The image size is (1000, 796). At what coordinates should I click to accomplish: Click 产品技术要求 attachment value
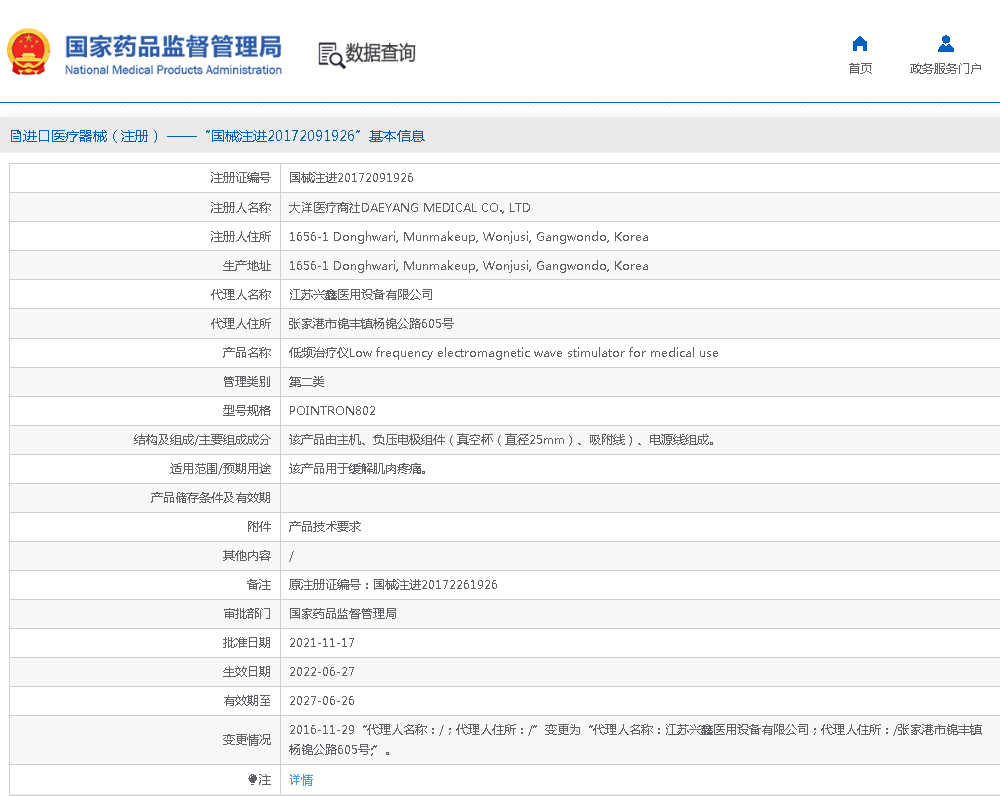click(x=325, y=526)
